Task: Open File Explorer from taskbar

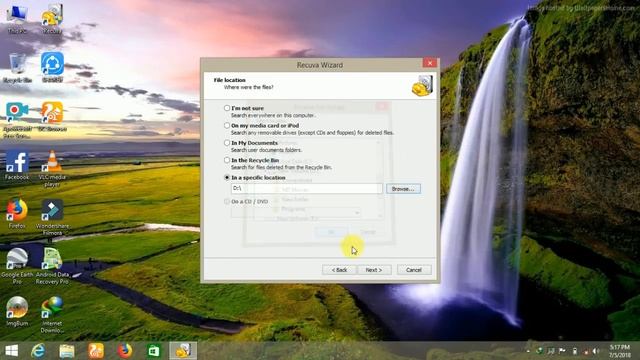Action: pyautogui.click(x=67, y=351)
